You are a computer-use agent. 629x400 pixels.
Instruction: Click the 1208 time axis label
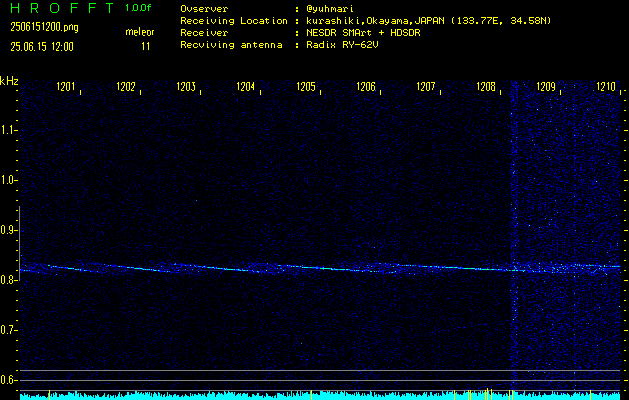486,87
